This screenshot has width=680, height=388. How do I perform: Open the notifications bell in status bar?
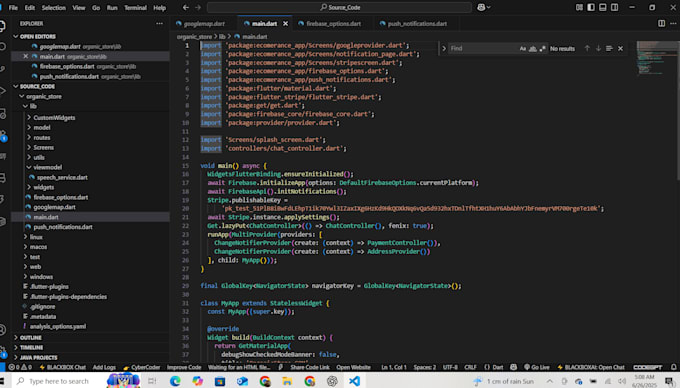click(673, 367)
